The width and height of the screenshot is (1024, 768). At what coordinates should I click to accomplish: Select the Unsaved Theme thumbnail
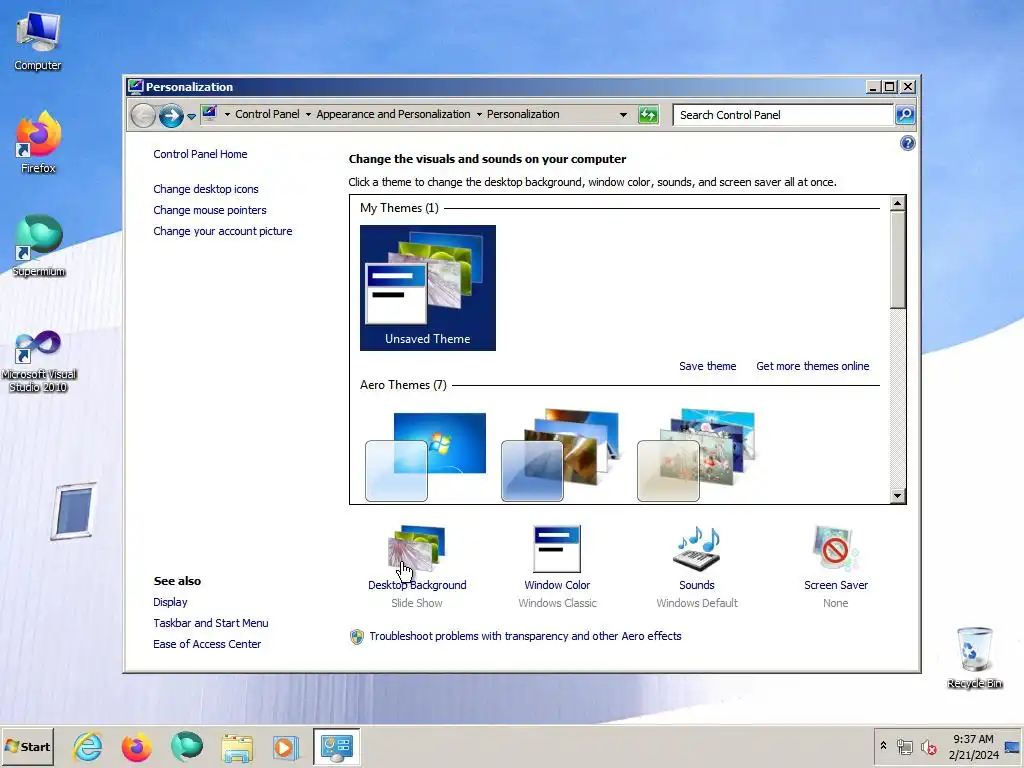428,287
